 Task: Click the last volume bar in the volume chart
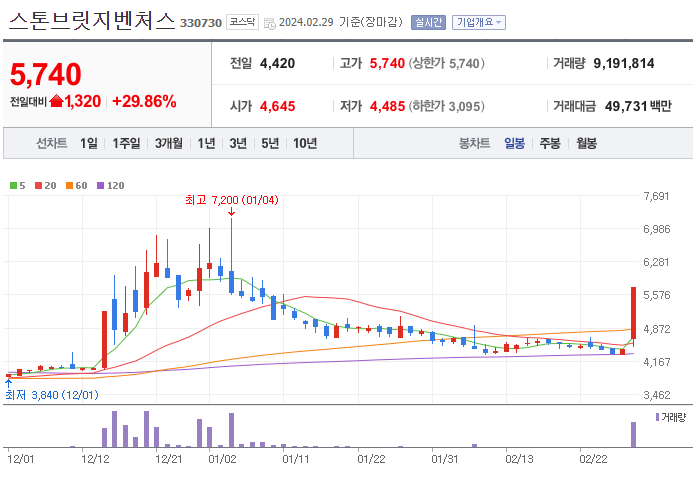(x=633, y=435)
